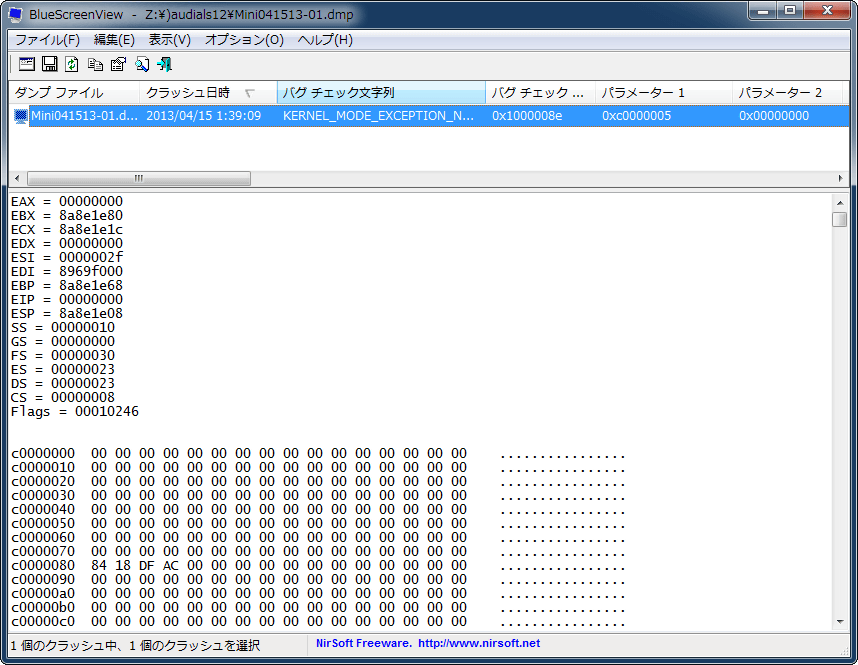Click the EBP = 8a8e1e68 register line

tap(67, 286)
